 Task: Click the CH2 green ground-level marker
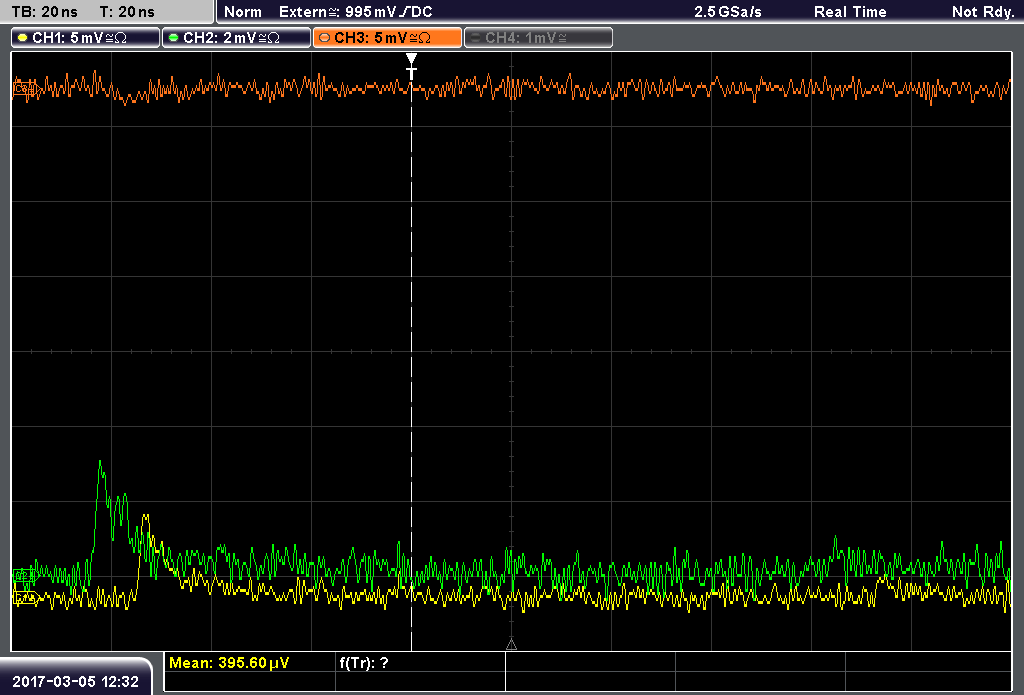(x=25, y=575)
